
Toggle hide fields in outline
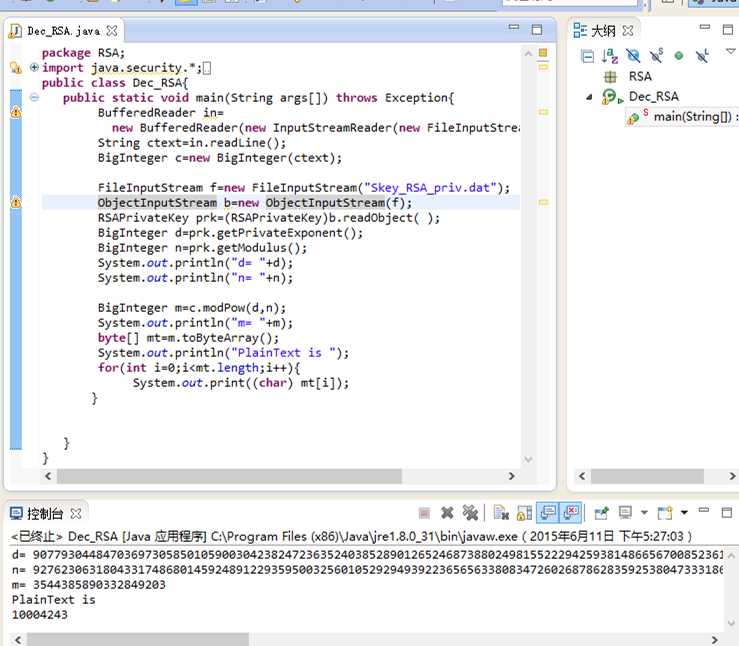click(x=633, y=56)
